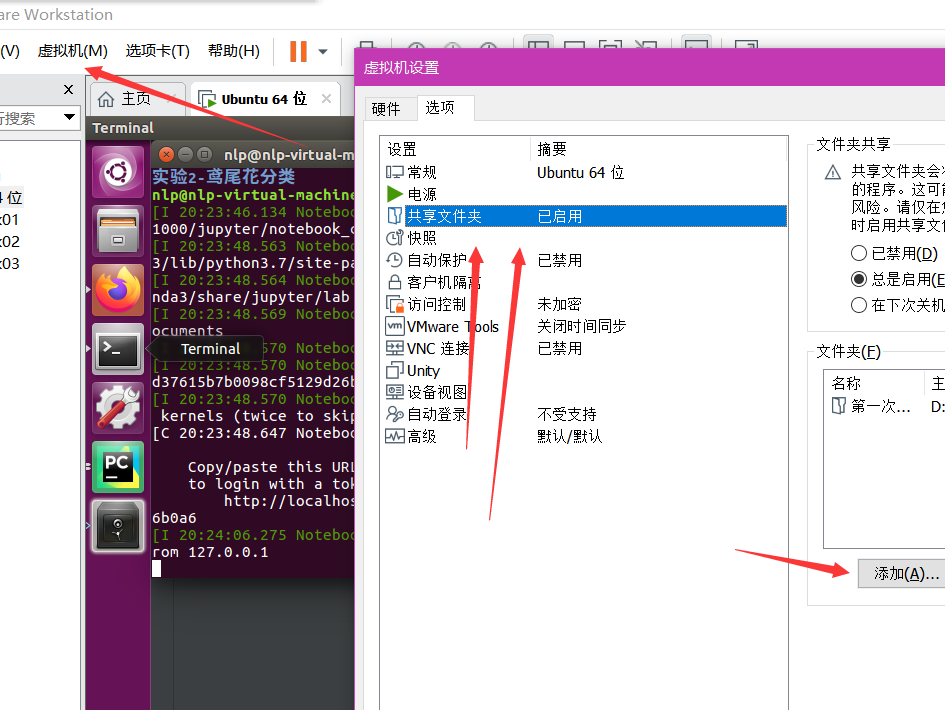Viewport: 945px width, 710px height.
Task: Open the Files manager dock icon
Action: pos(118,231)
